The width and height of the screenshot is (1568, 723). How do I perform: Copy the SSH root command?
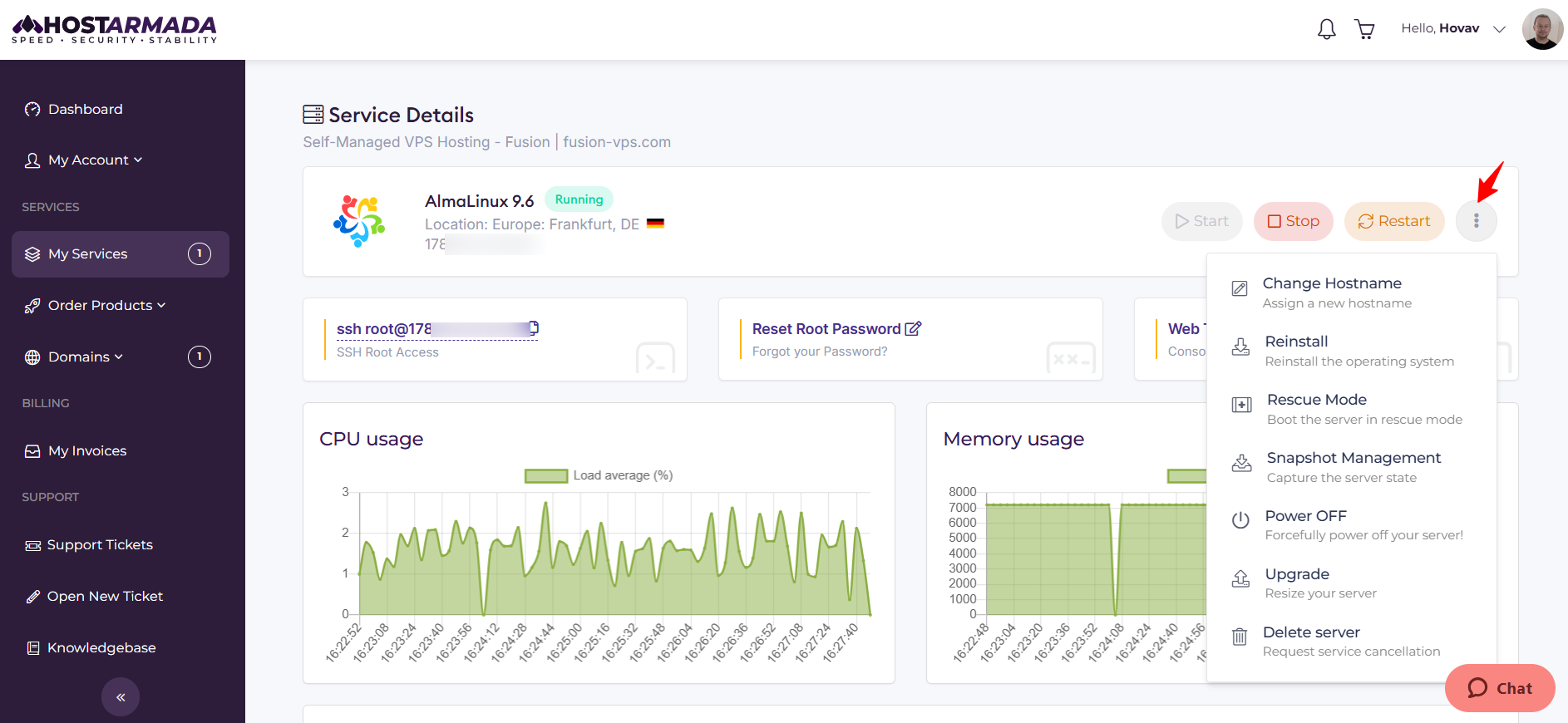[x=534, y=327]
